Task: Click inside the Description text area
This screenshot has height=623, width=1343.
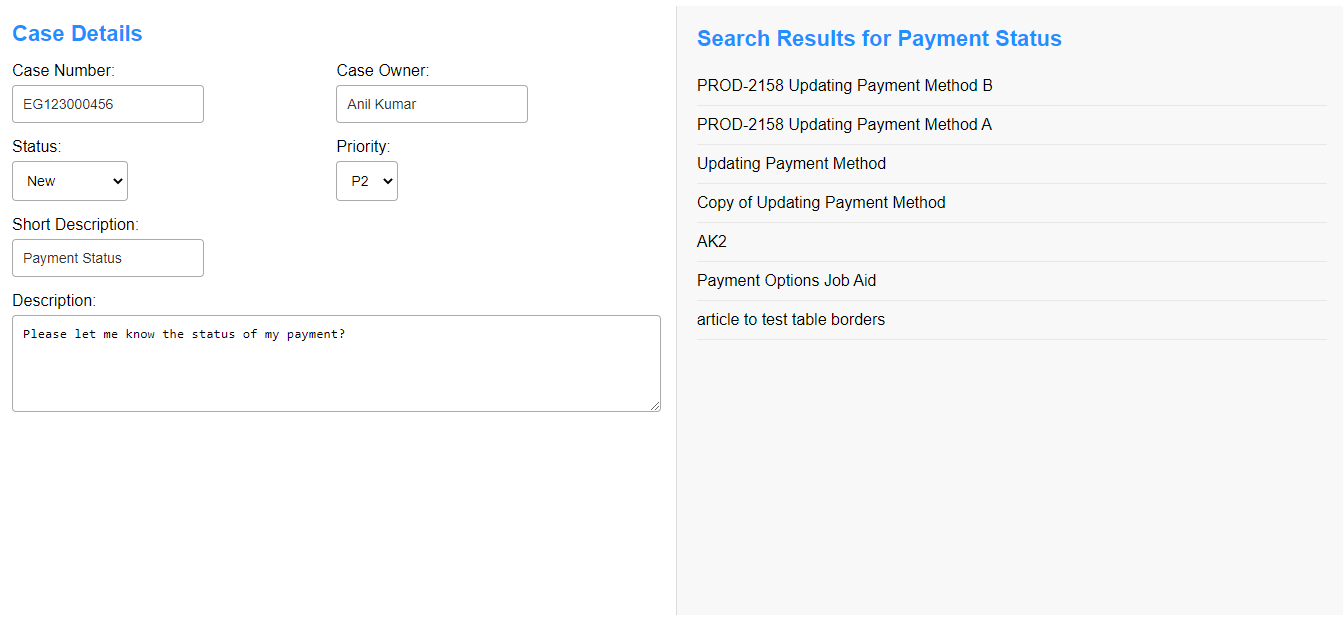Action: (x=336, y=364)
